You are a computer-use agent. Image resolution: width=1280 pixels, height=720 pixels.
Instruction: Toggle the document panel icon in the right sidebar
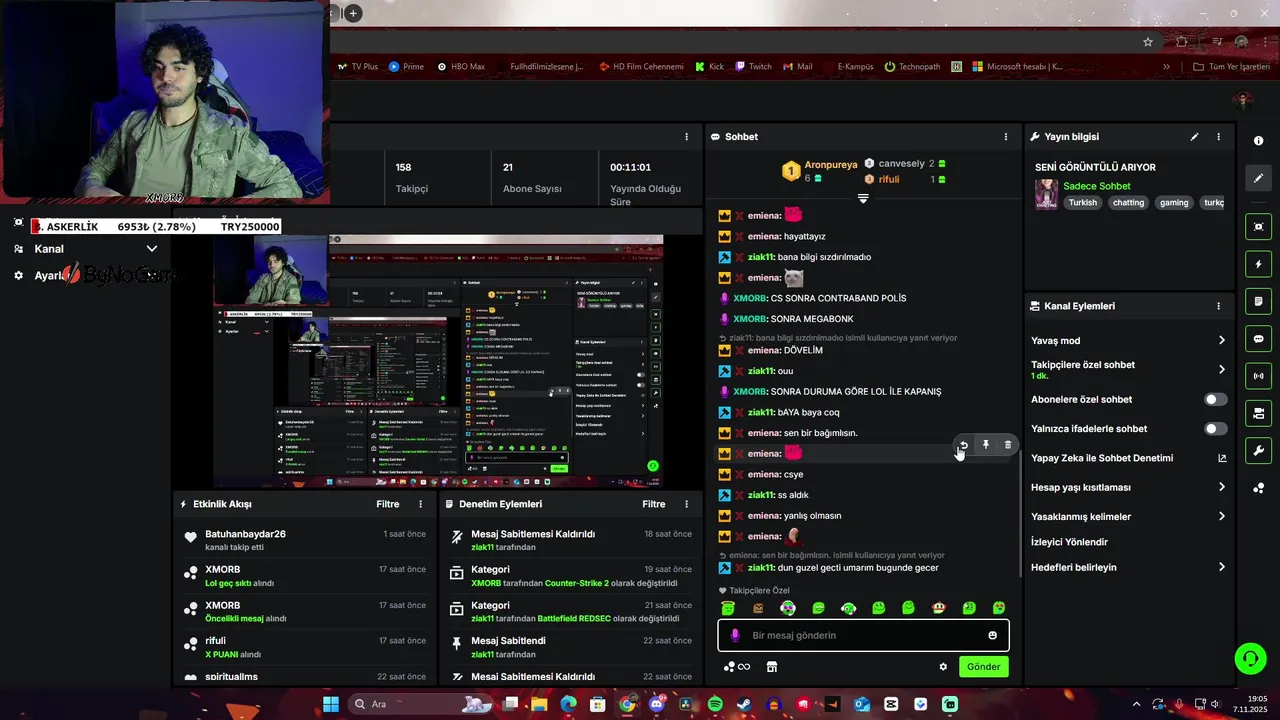point(1258,301)
